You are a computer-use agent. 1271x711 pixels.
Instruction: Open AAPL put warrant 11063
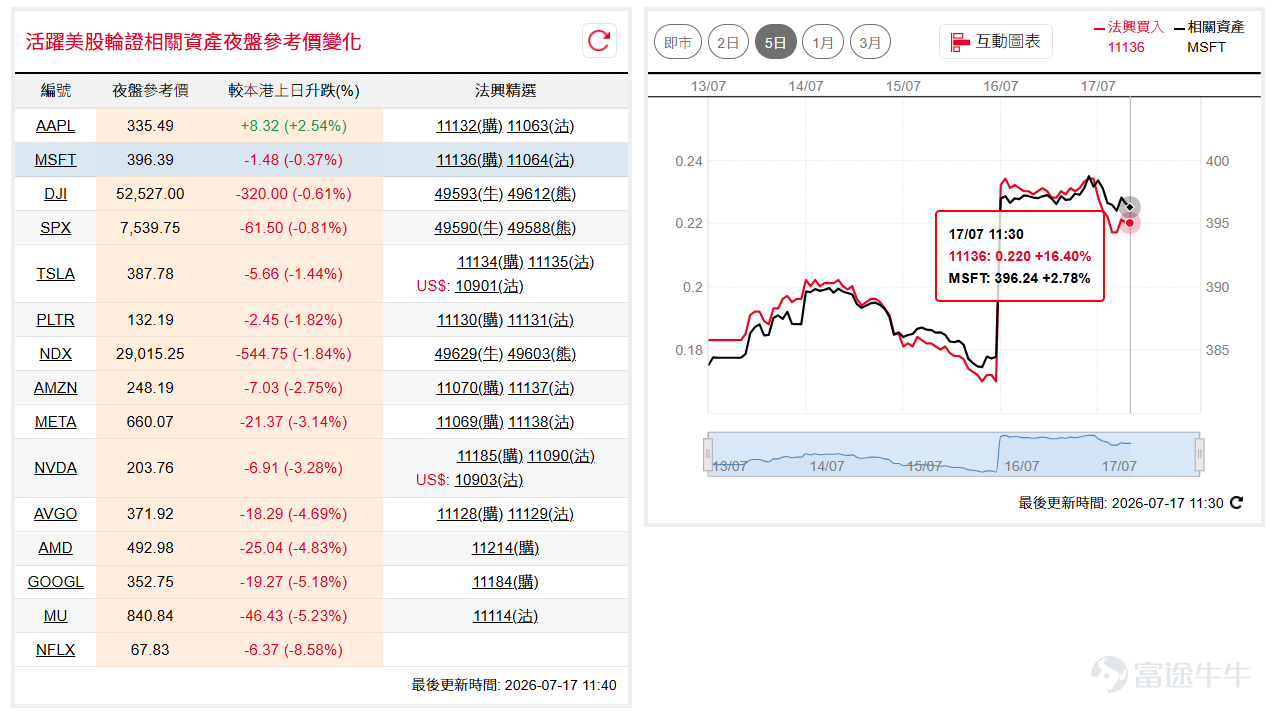541,126
